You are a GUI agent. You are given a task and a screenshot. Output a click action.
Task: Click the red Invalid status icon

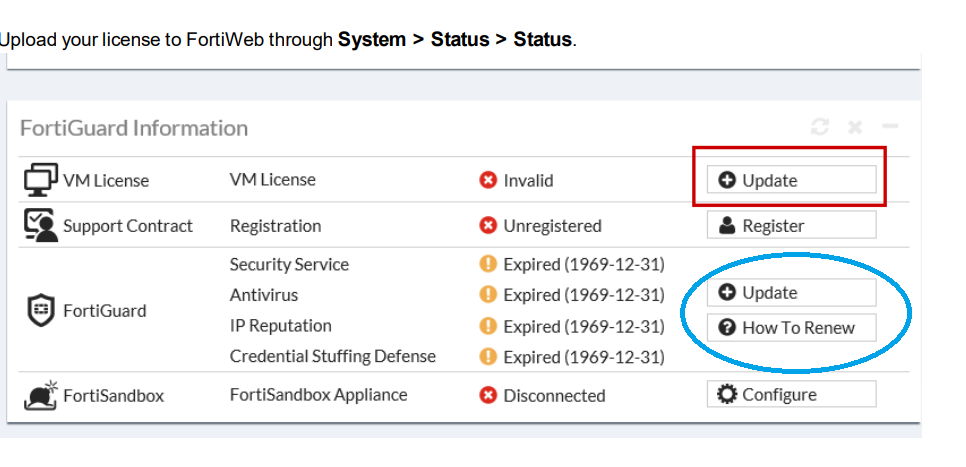click(488, 181)
